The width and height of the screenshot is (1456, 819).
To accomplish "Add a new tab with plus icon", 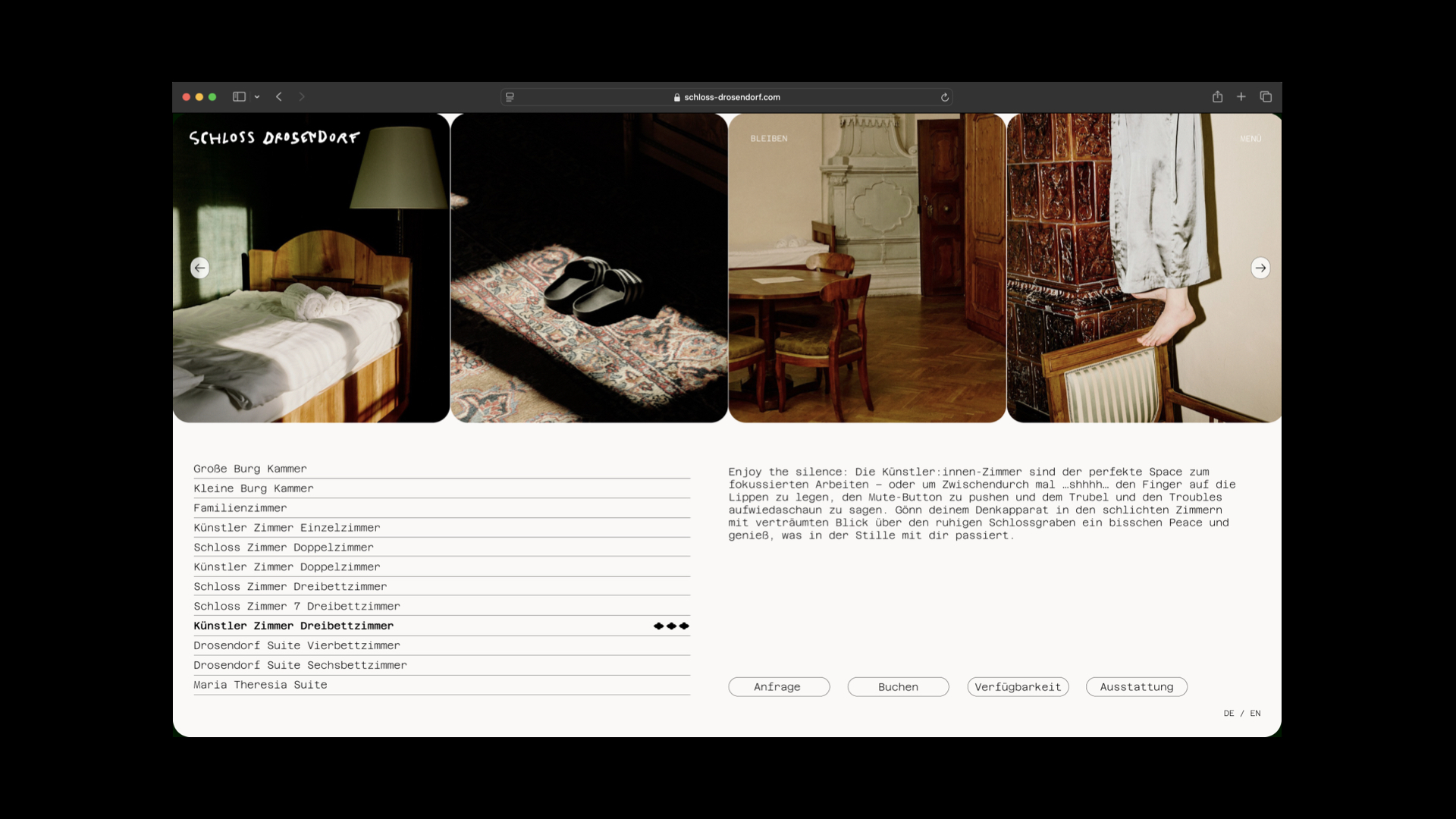I will pos(1241,97).
